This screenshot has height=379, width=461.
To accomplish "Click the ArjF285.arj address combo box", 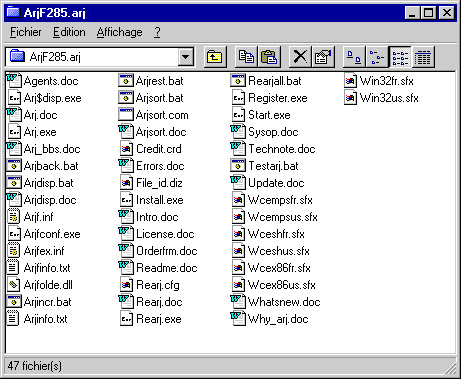I will tap(100, 57).
